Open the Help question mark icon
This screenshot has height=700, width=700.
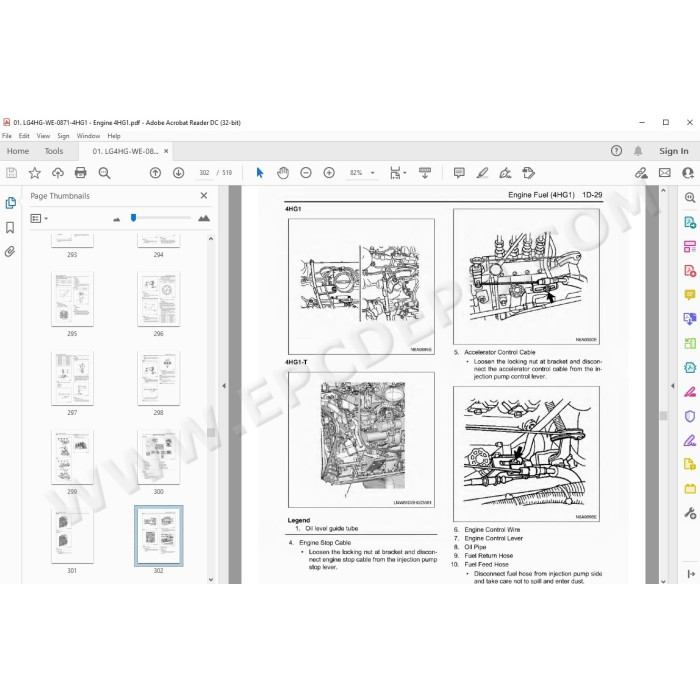pos(616,151)
